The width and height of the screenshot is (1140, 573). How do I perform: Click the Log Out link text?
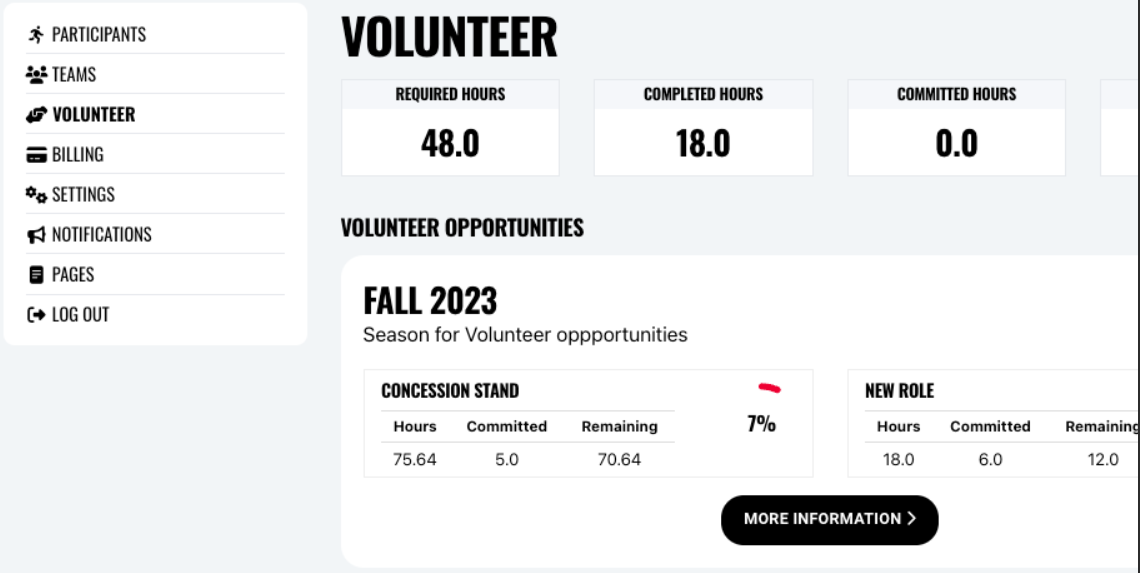pyautogui.click(x=81, y=314)
